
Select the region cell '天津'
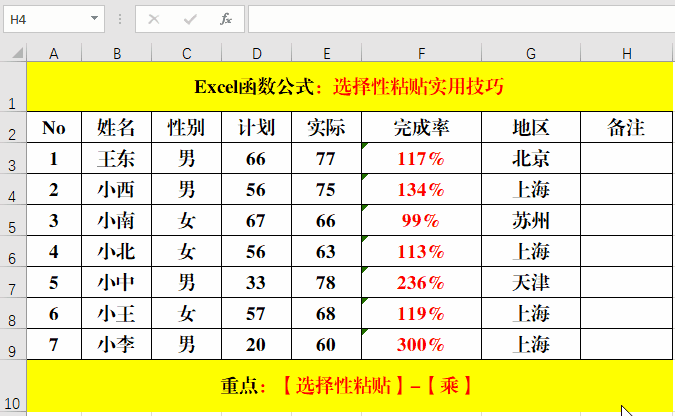coord(531,282)
